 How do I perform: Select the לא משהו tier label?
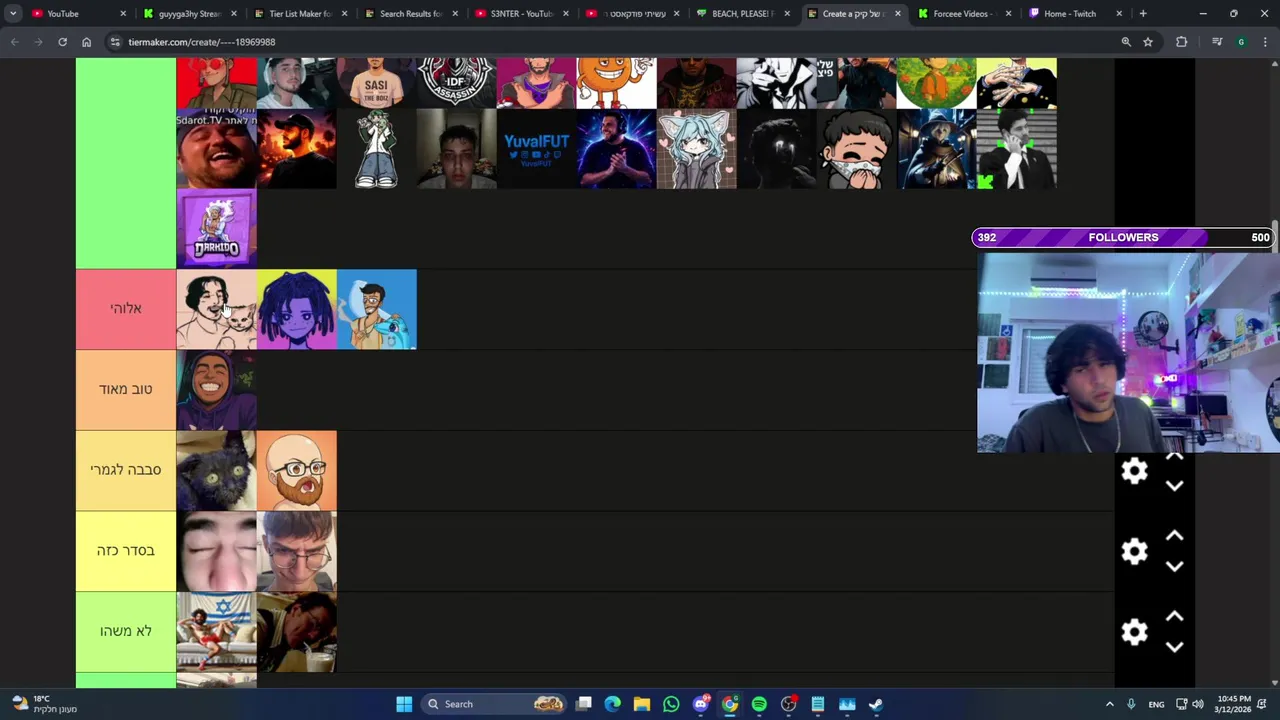coord(126,631)
